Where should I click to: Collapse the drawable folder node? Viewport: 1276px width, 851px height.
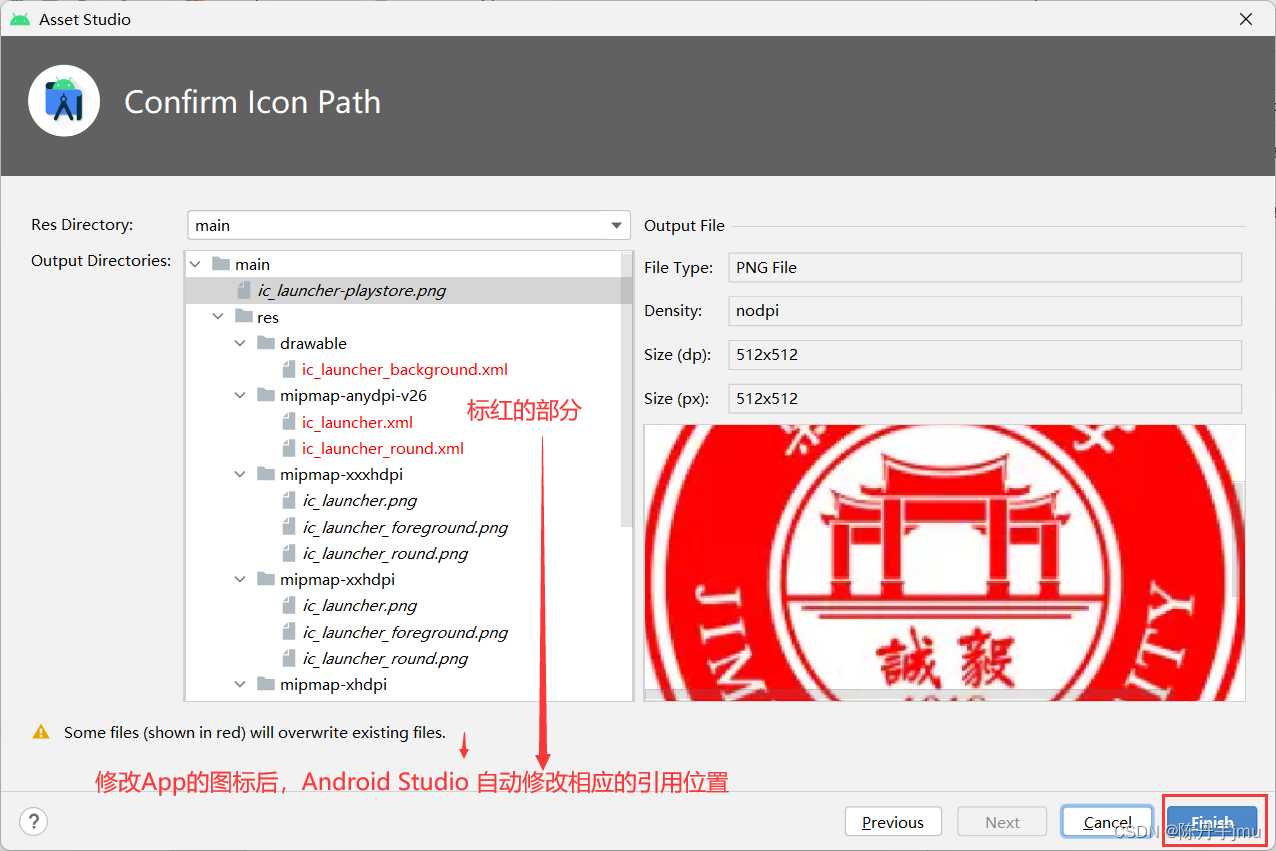coord(240,343)
